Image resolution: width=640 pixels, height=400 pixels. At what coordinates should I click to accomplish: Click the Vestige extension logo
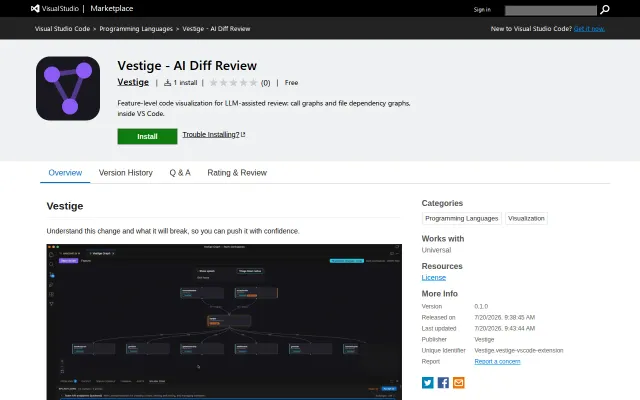click(x=68, y=88)
